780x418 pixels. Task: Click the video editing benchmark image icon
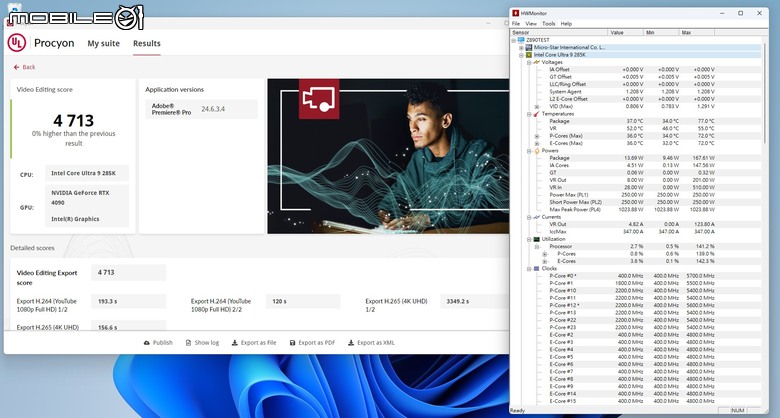319,99
